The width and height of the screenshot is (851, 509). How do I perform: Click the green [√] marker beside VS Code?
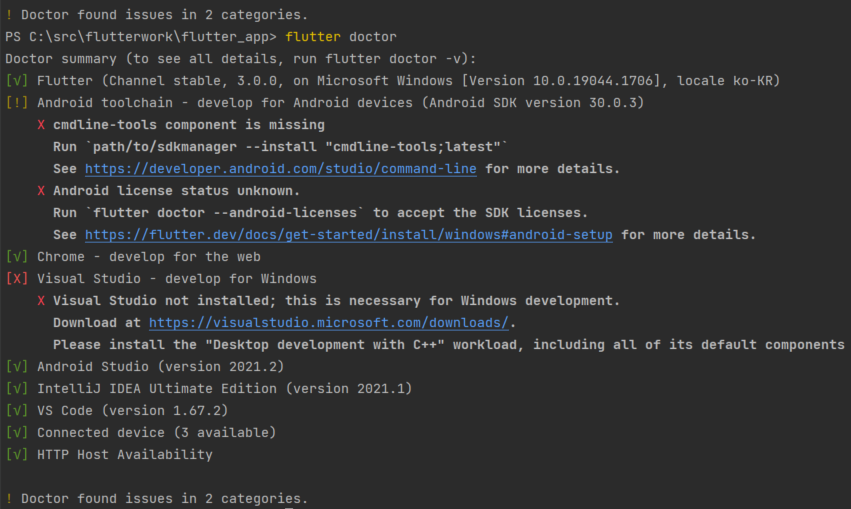[17, 411]
